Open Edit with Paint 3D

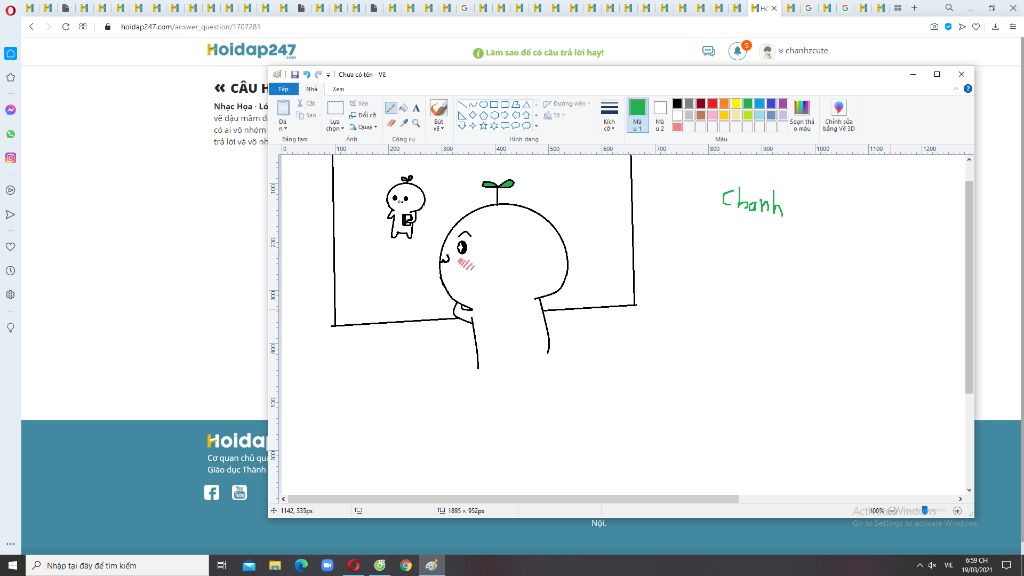tap(839, 116)
